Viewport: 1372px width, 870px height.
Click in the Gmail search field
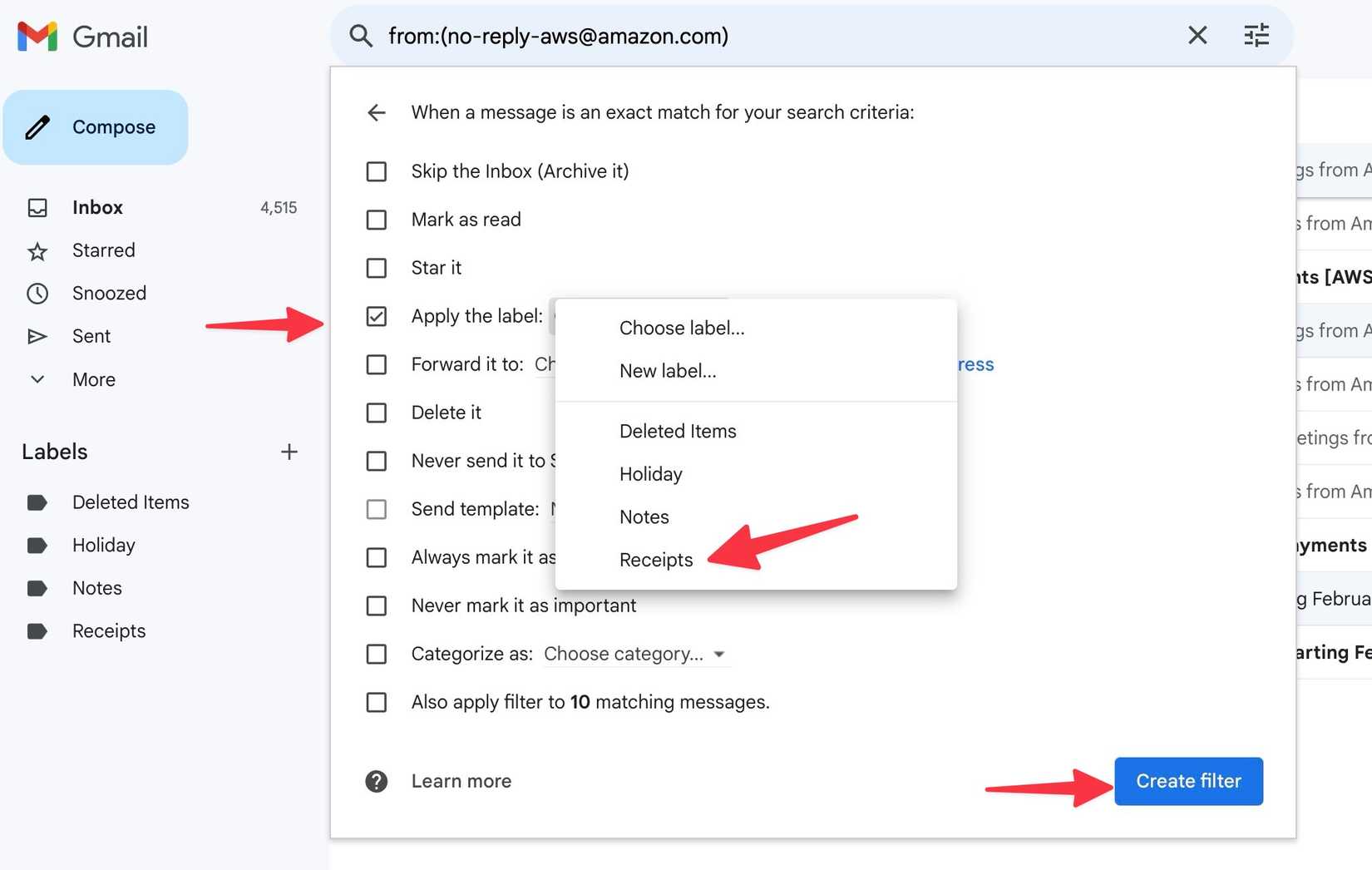coord(748,36)
